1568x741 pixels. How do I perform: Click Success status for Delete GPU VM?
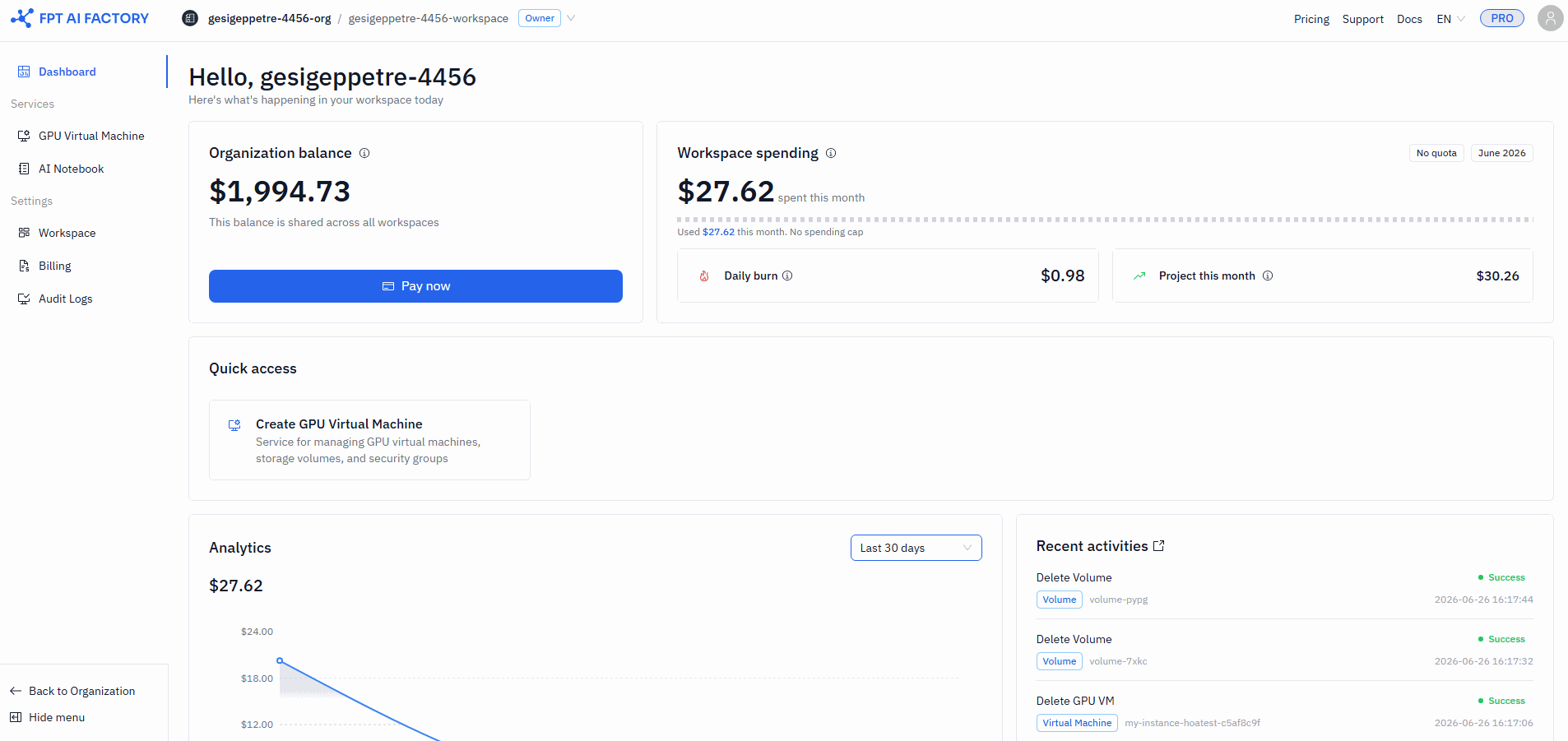(1501, 701)
